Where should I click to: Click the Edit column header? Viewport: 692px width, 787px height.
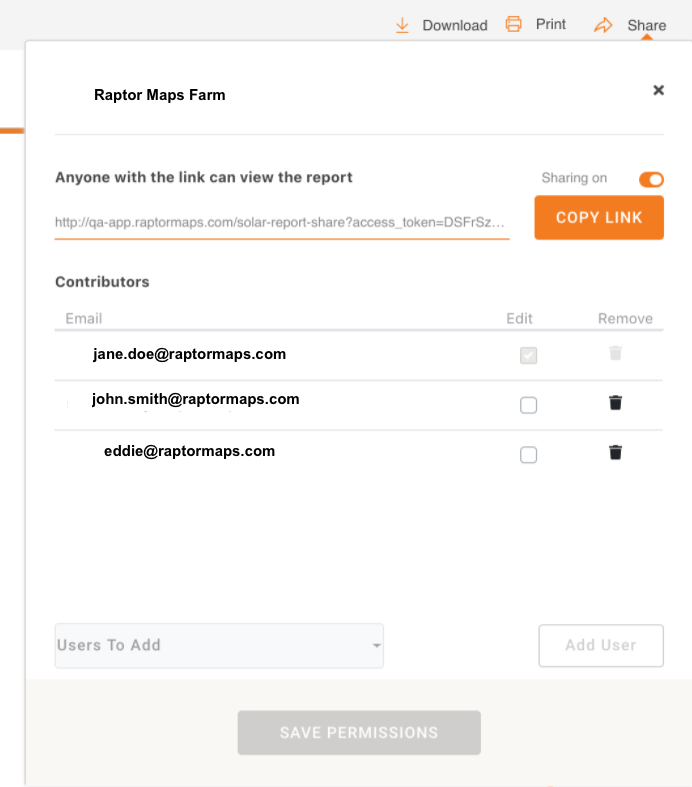pyautogui.click(x=519, y=318)
